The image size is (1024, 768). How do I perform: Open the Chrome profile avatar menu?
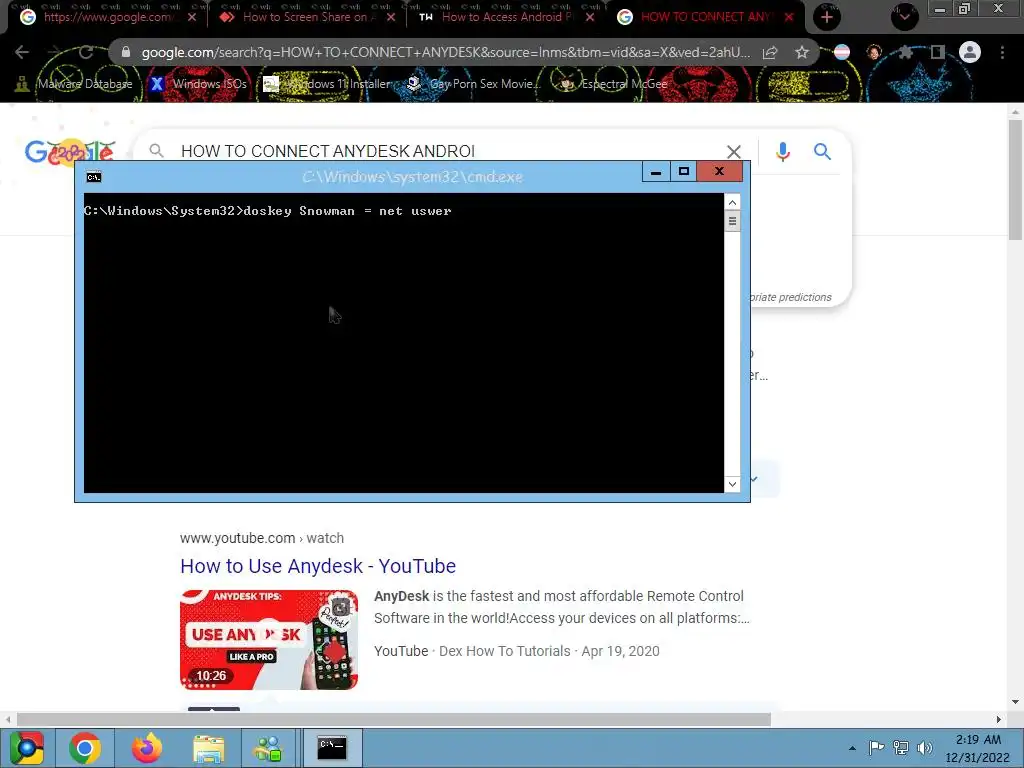970,52
